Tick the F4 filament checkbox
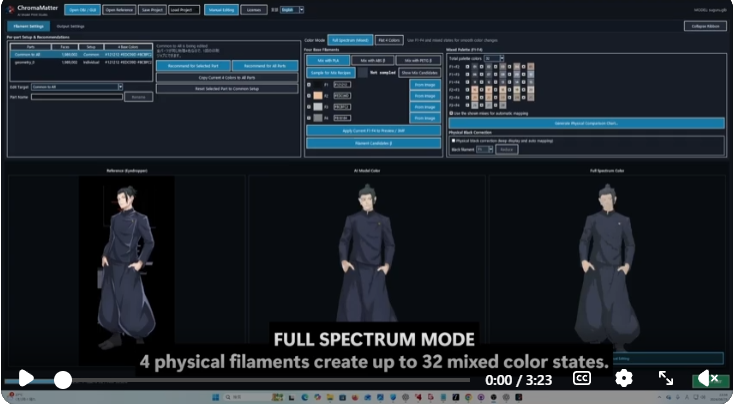The width and height of the screenshot is (736, 404). 309,118
